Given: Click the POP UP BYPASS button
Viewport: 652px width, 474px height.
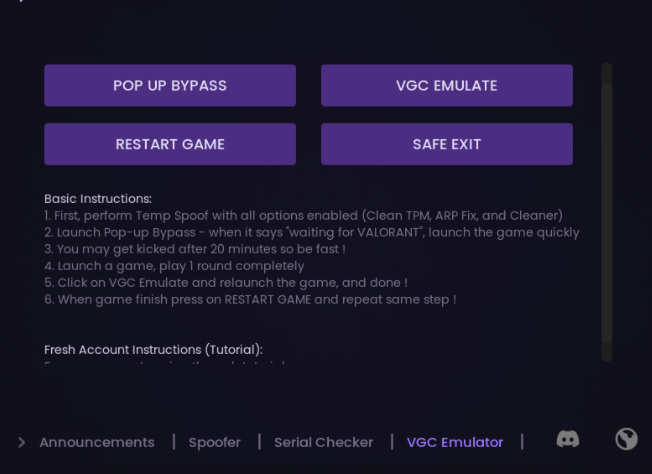Looking at the screenshot, I should [170, 86].
